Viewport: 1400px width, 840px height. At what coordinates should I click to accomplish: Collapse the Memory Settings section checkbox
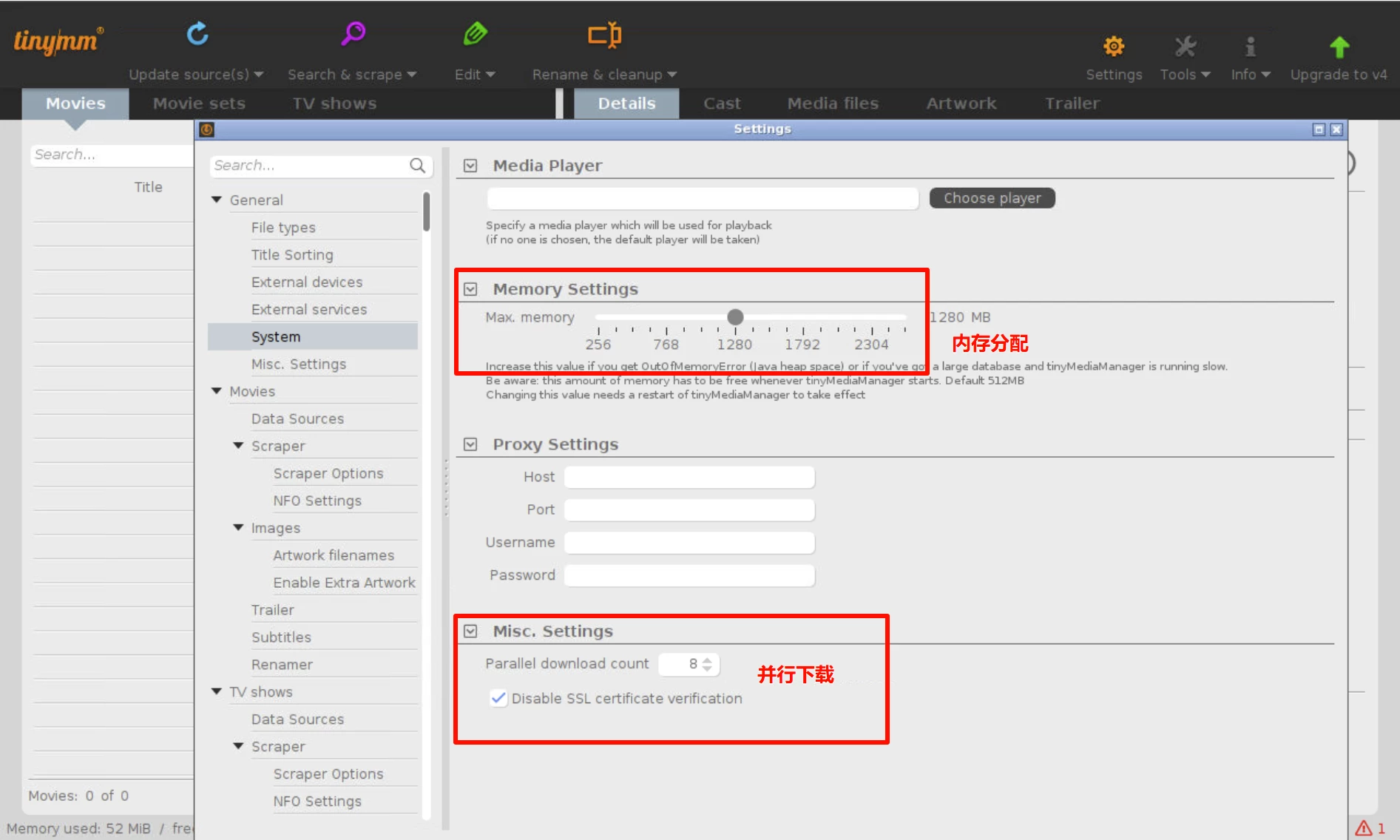(470, 289)
